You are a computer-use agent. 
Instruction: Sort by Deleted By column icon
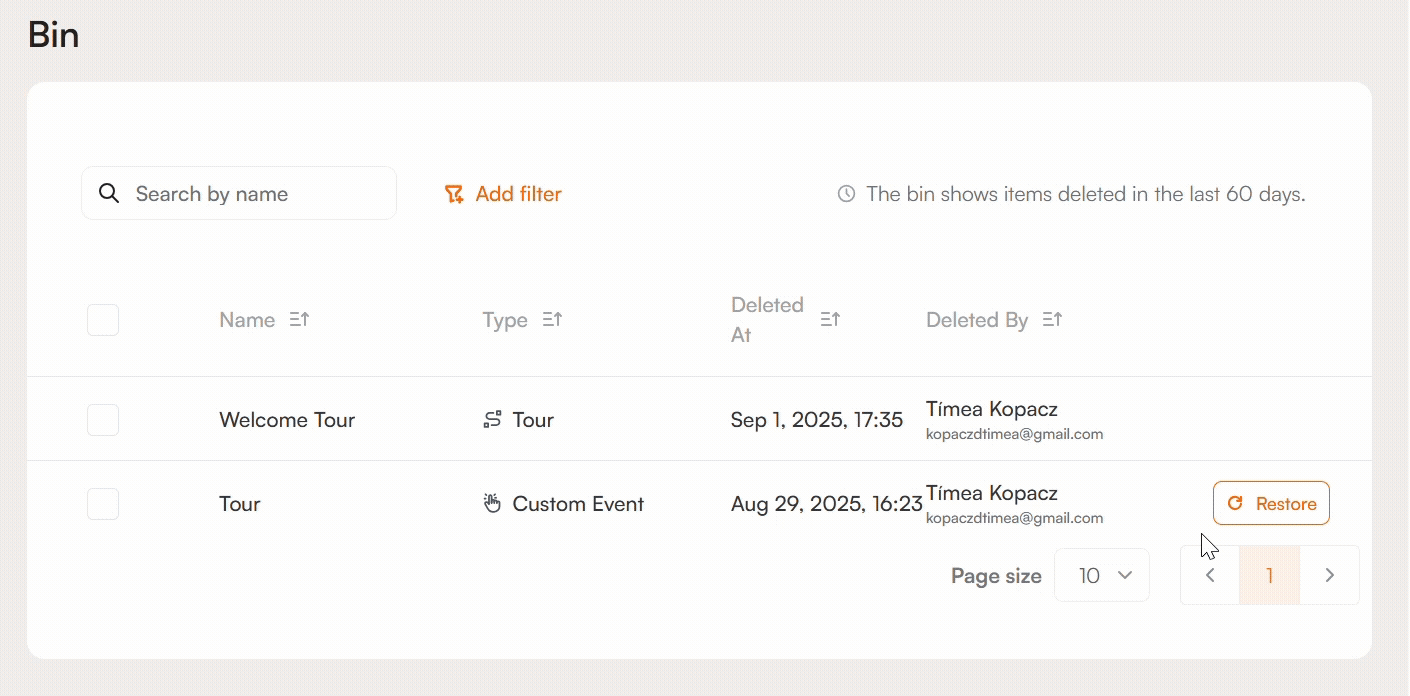point(1052,320)
